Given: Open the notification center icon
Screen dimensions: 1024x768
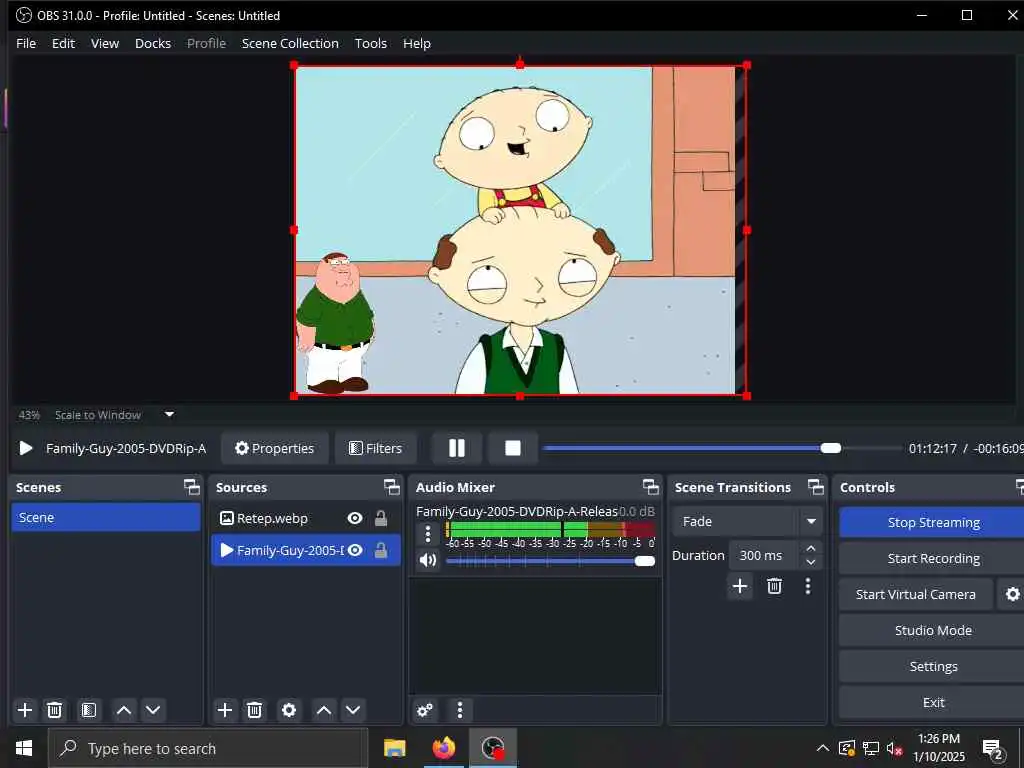Looking at the screenshot, I should click(x=993, y=749).
